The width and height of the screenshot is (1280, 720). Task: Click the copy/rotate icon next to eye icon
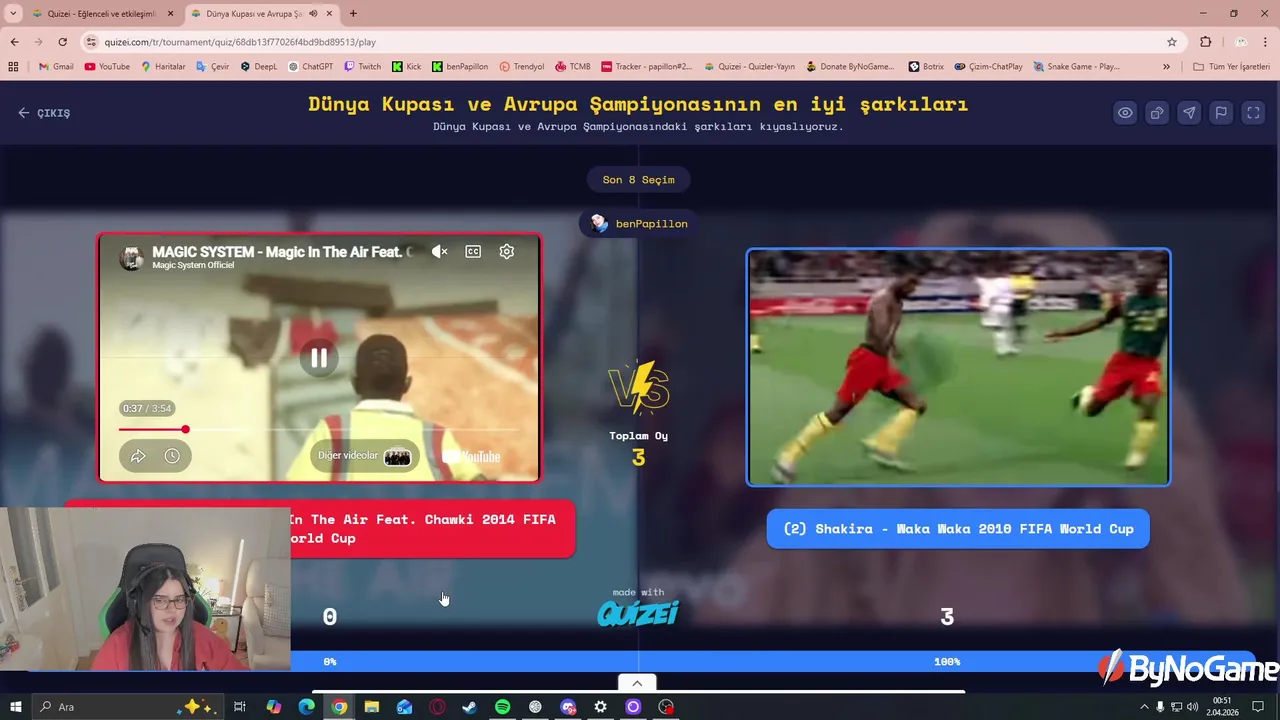pyautogui.click(x=1157, y=113)
